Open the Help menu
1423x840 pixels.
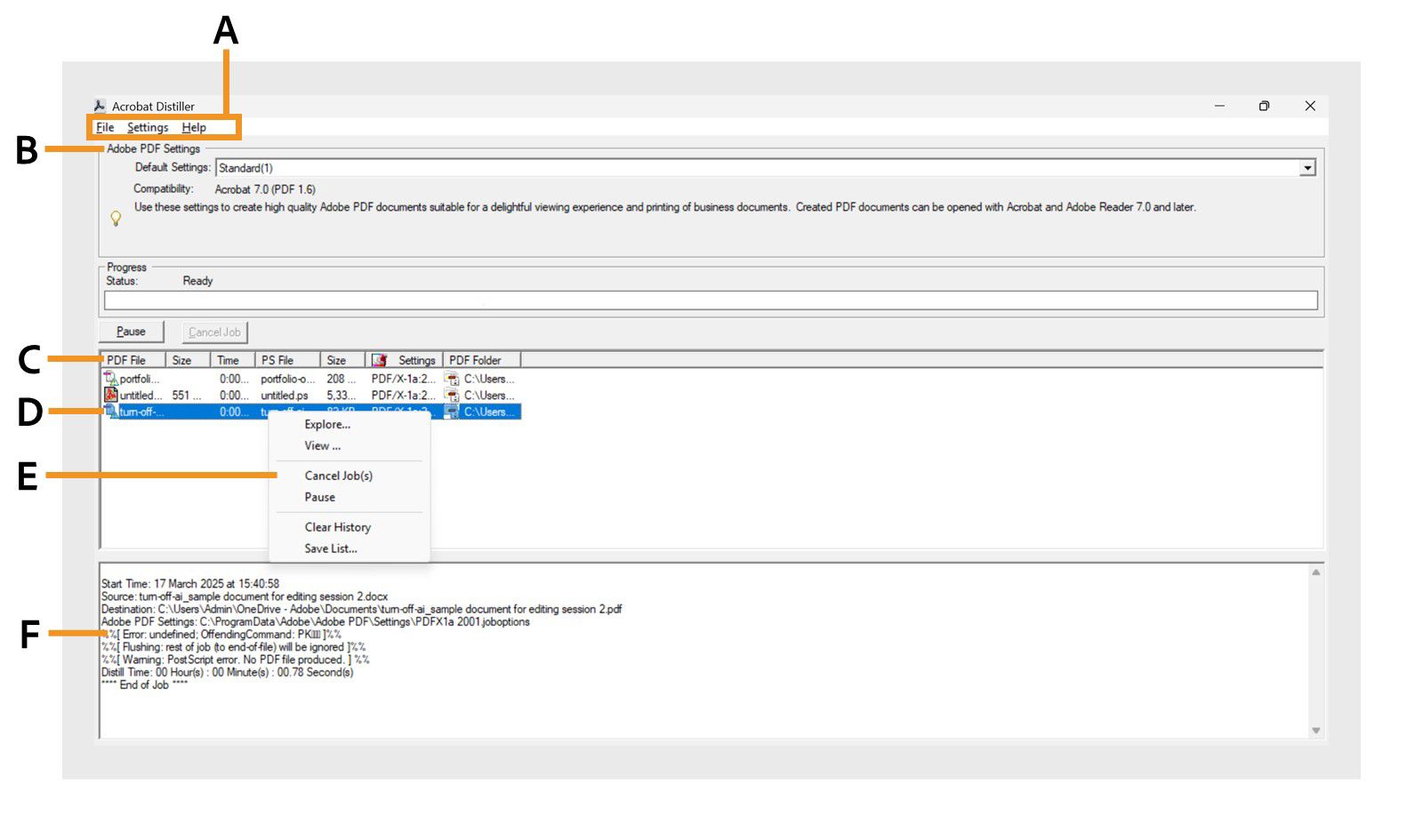coord(194,128)
